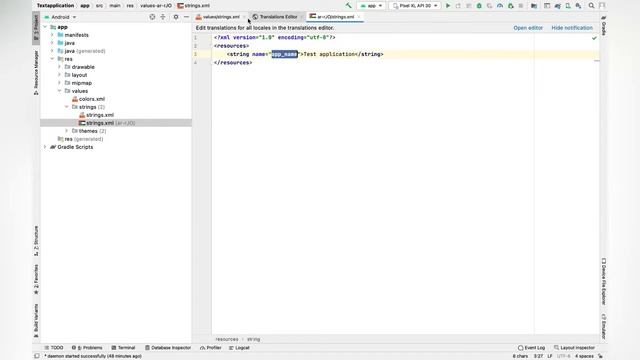The width and height of the screenshot is (640, 360).
Task: Open the Terminal tool window
Action: pos(123,348)
